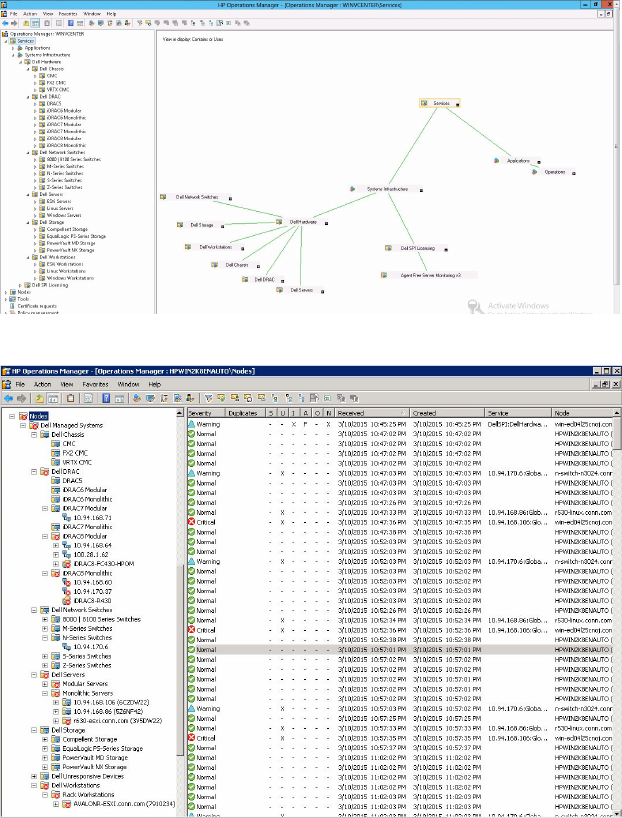This screenshot has width=622, height=818.
Task: Click Services node icon in service map
Action: 424,103
